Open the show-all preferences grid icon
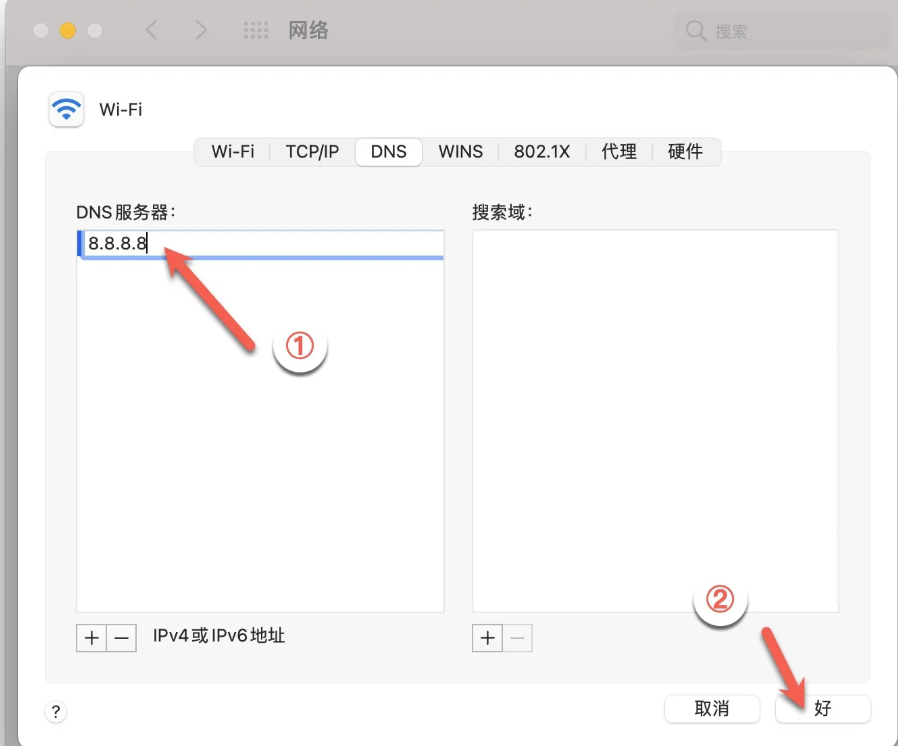 pyautogui.click(x=257, y=31)
